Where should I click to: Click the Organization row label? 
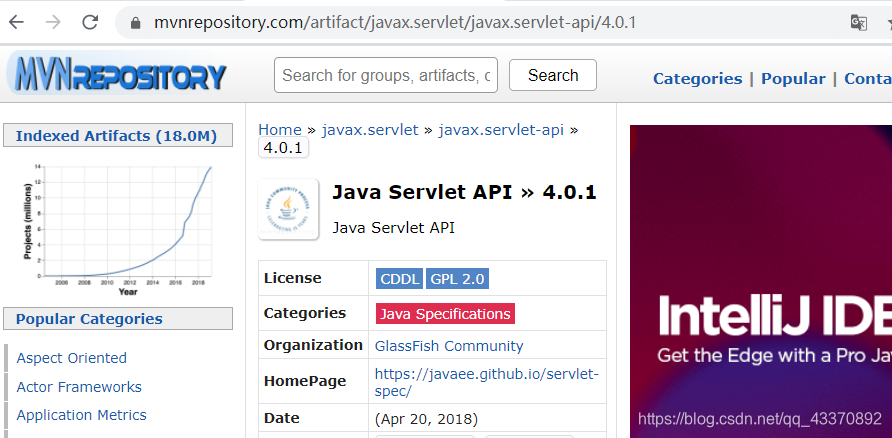click(313, 345)
